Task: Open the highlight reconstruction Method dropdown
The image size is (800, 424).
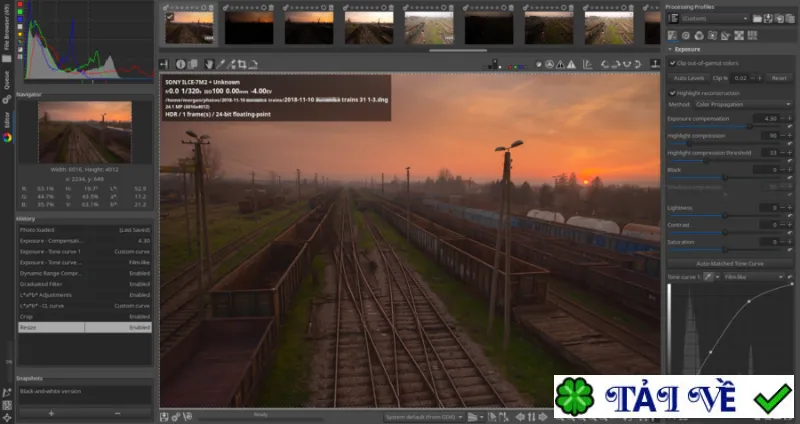Action: coord(743,105)
